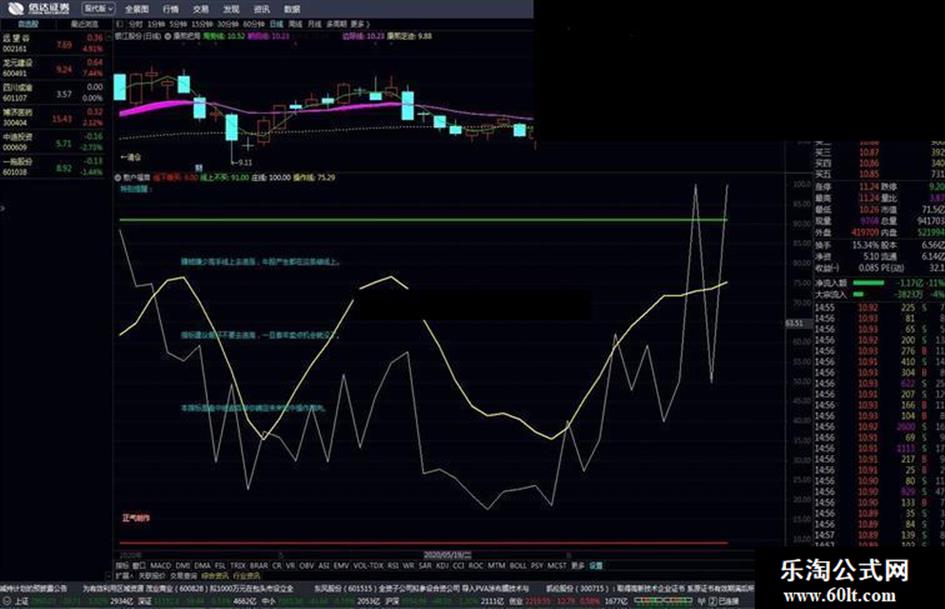Switch to the 最近浏览 tab
Viewport: 945px width, 609px height.
coord(84,24)
